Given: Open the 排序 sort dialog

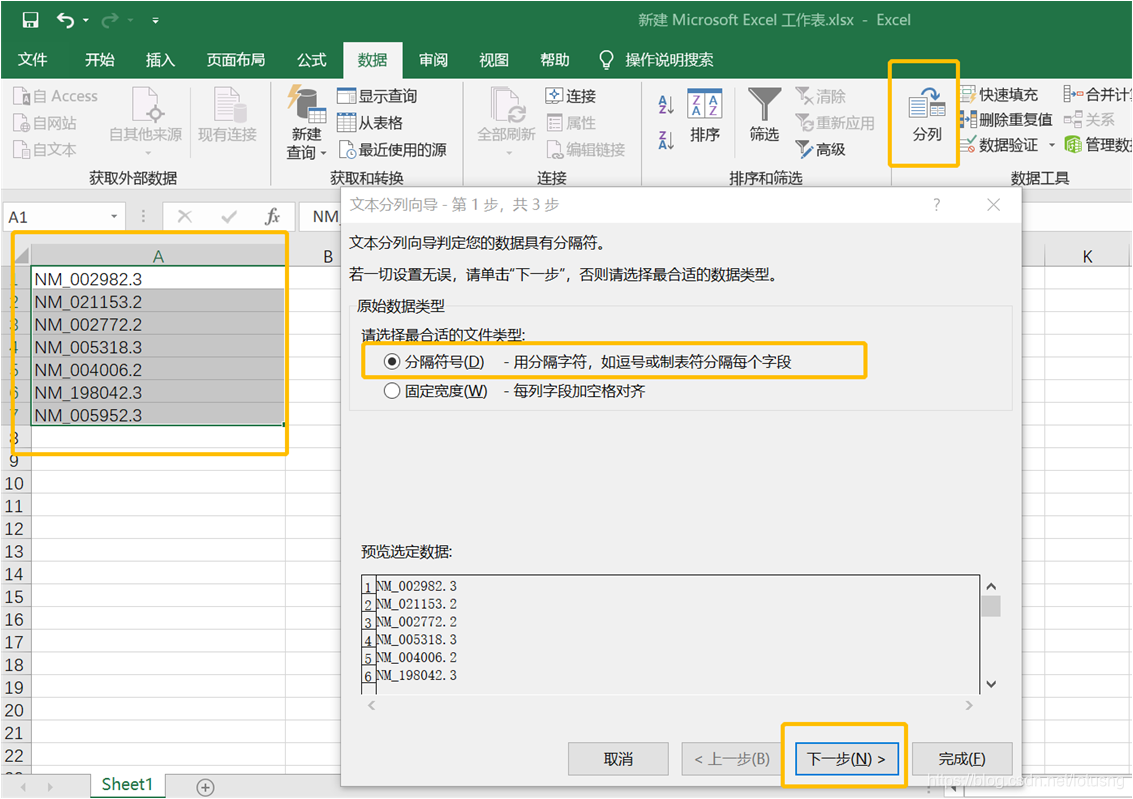Looking at the screenshot, I should (705, 116).
